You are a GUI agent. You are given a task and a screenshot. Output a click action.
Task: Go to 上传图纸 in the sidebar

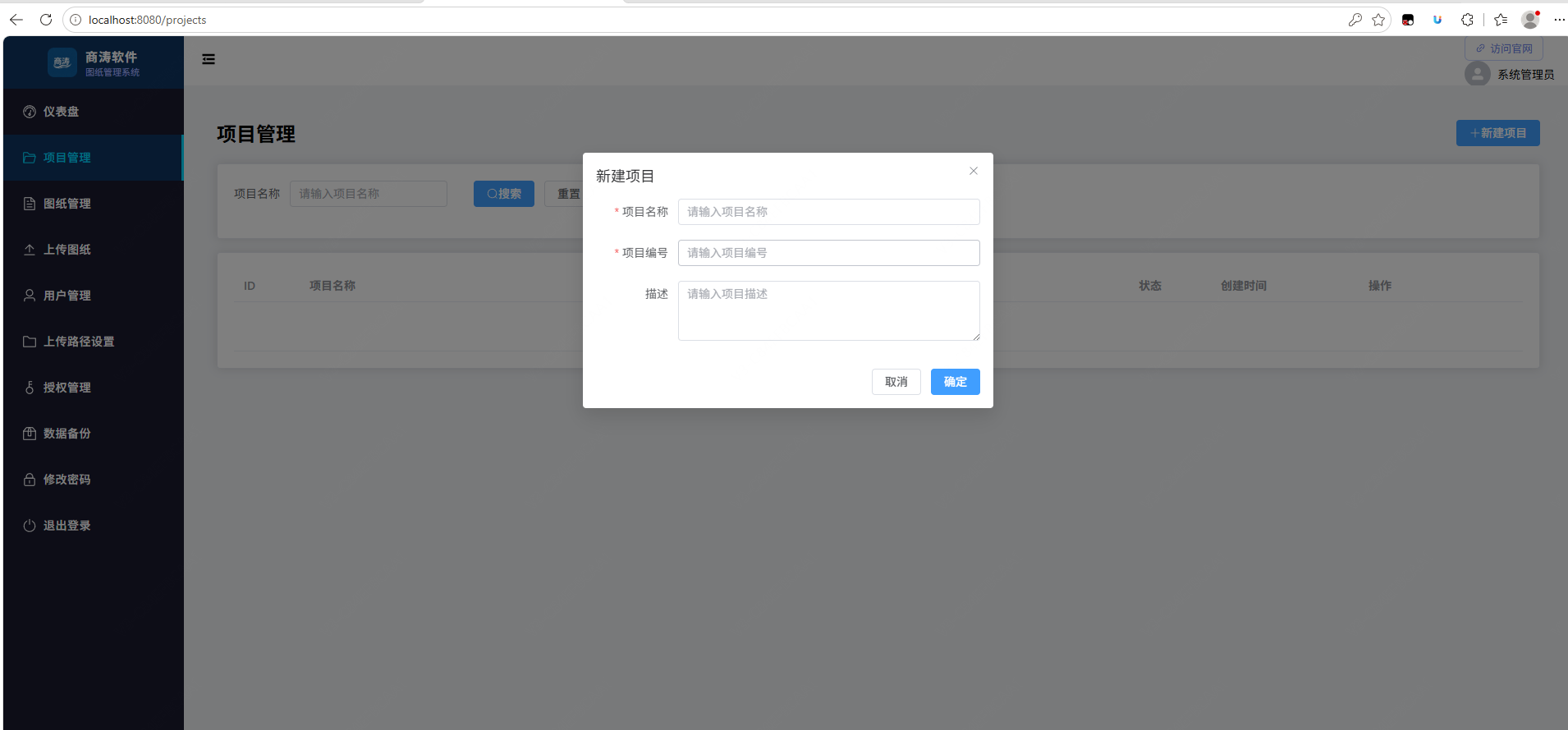pyautogui.click(x=93, y=250)
